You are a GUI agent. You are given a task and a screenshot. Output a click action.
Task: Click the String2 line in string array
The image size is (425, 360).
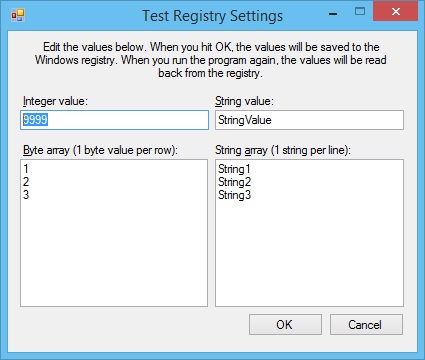[234, 182]
